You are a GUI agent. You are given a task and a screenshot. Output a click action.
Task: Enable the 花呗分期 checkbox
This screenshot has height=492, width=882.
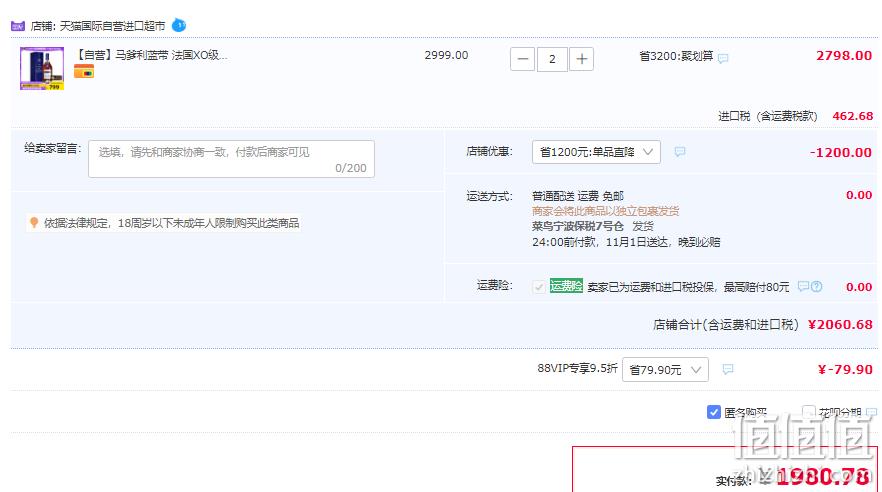coord(808,412)
